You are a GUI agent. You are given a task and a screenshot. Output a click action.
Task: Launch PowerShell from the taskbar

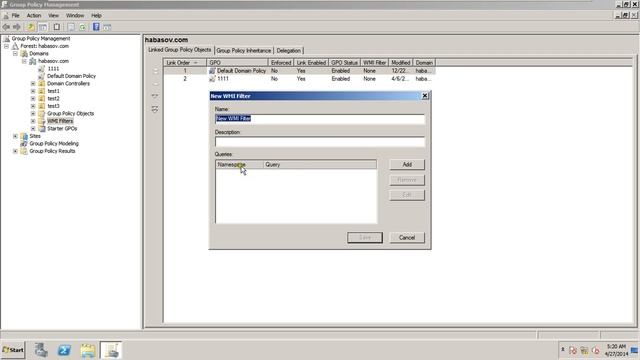pos(64,350)
